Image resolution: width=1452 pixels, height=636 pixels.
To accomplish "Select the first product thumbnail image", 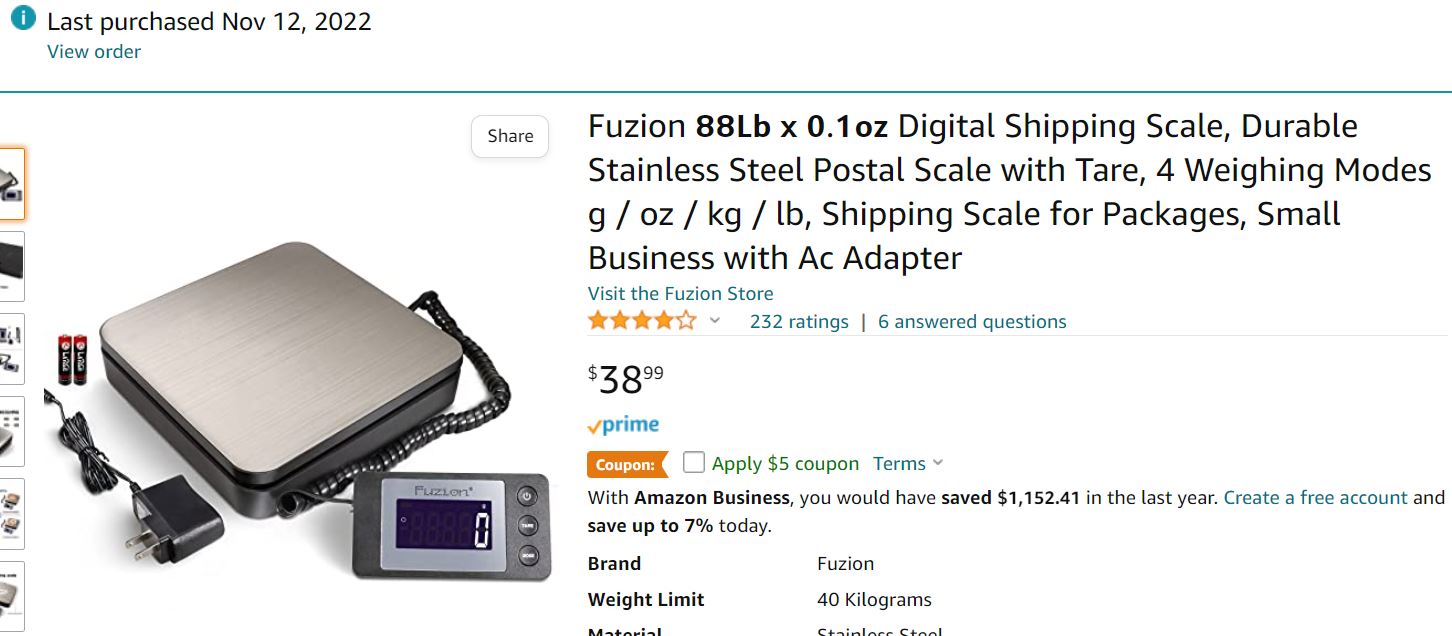I will point(12,184).
